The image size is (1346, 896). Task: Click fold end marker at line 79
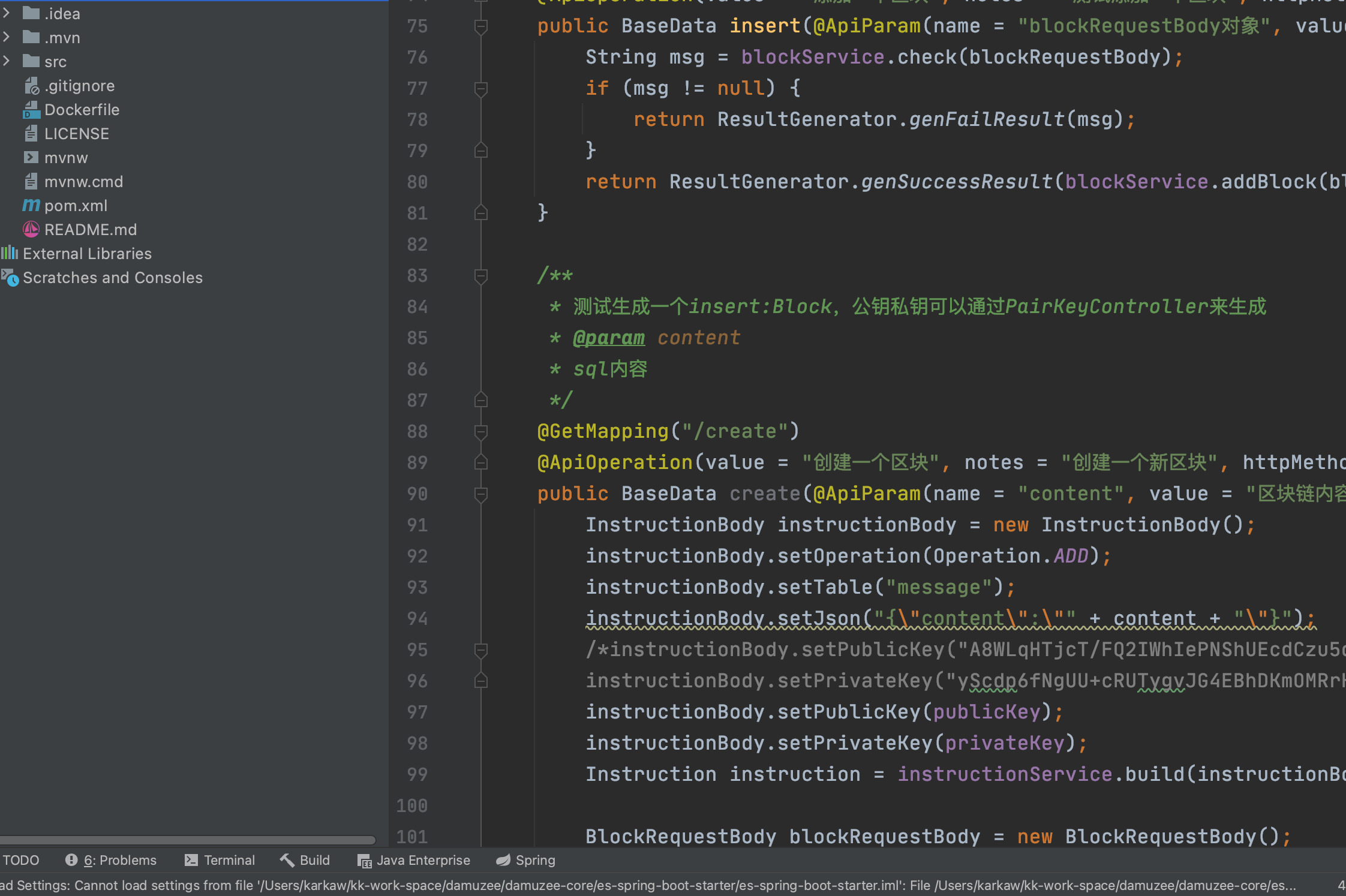[x=481, y=150]
